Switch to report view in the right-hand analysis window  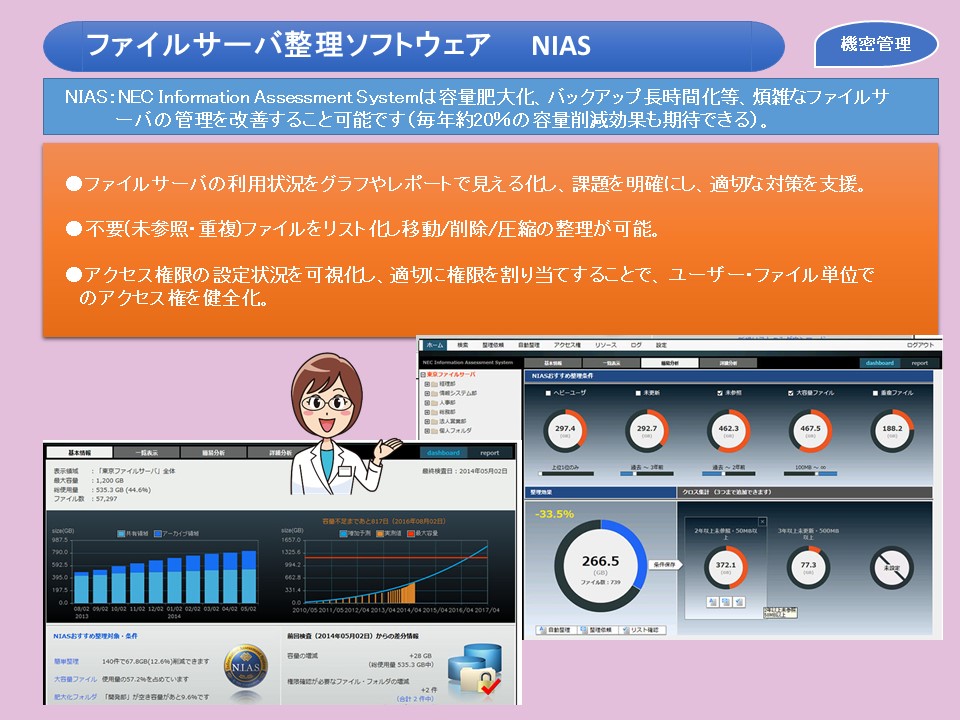[x=919, y=363]
